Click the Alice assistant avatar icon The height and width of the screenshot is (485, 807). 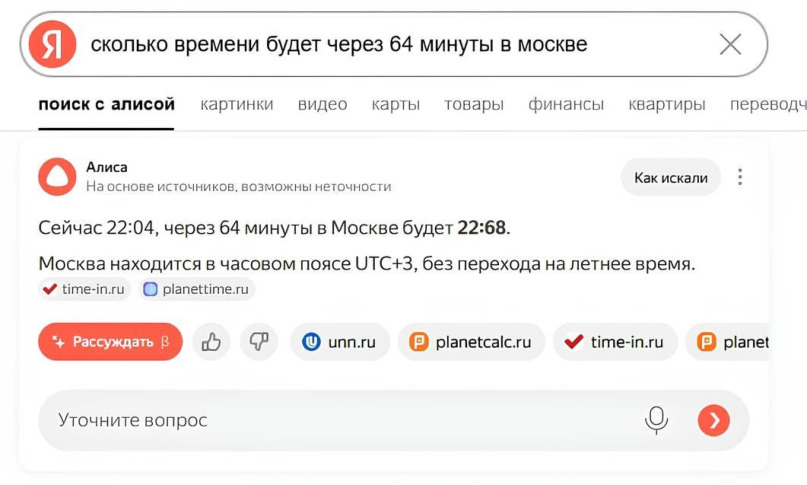tap(57, 177)
